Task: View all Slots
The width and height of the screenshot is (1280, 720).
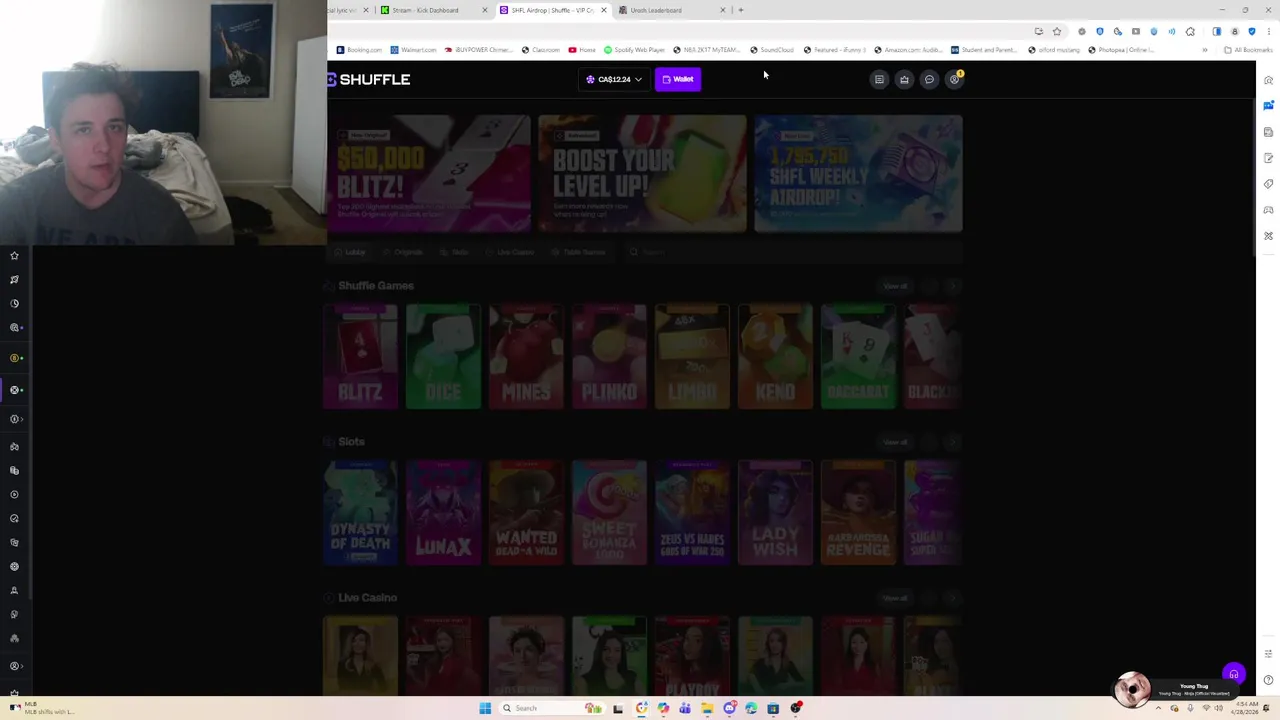Action: pyautogui.click(x=895, y=442)
